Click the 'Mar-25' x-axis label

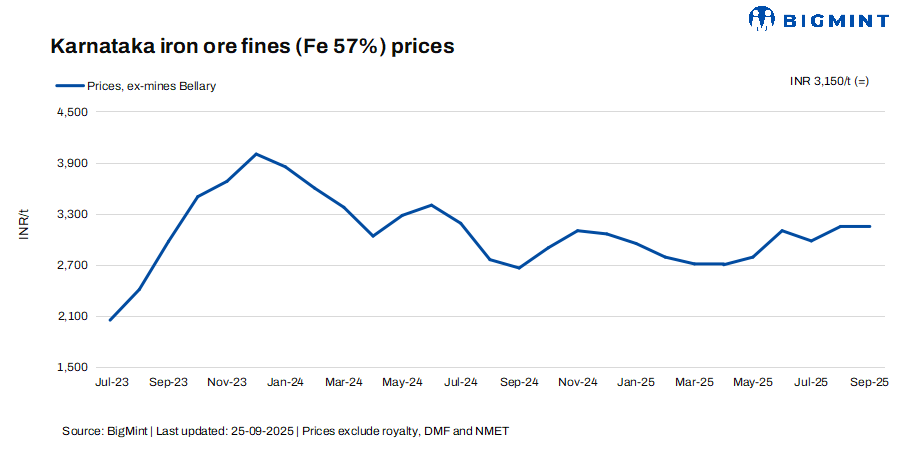pos(694,382)
